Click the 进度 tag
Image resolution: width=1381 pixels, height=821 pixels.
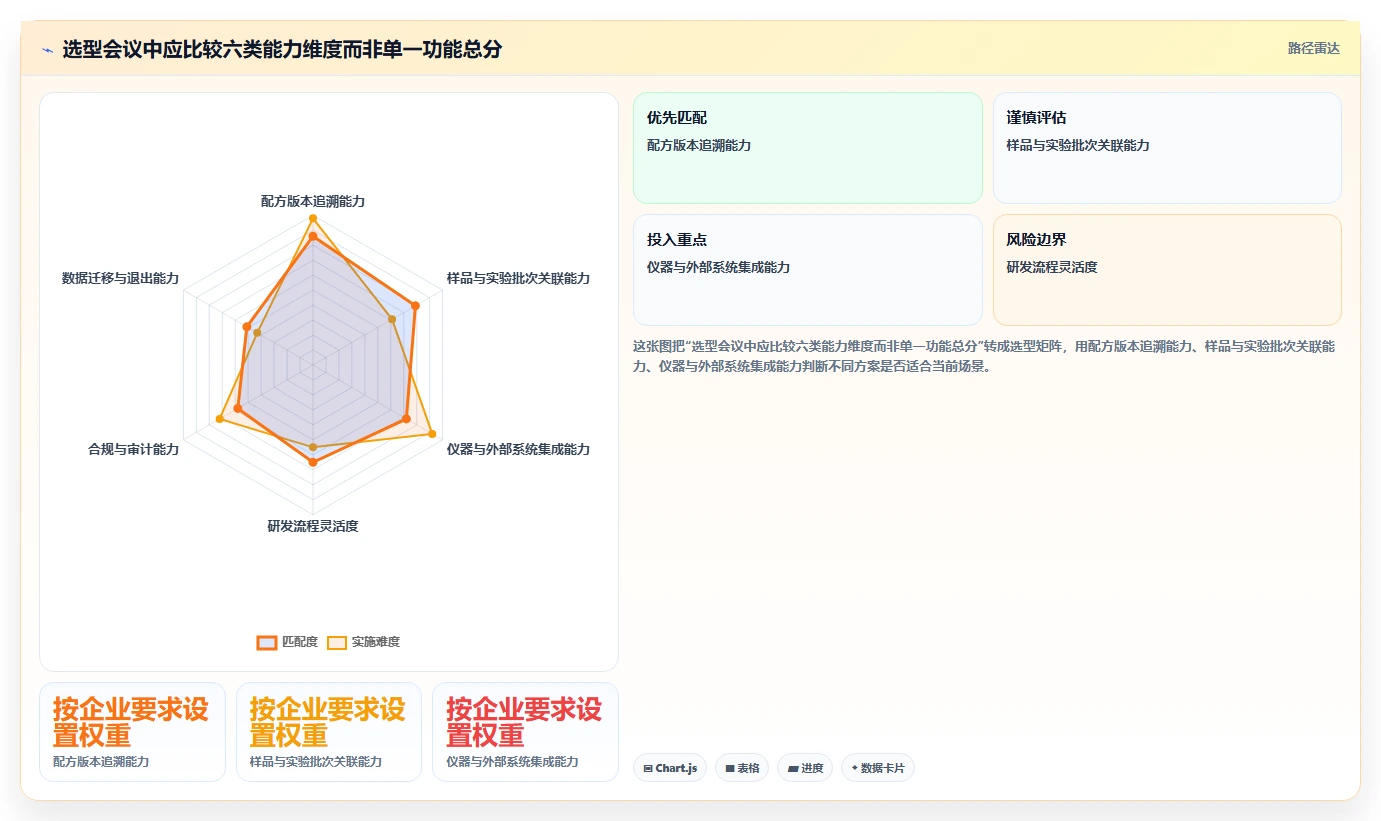805,768
